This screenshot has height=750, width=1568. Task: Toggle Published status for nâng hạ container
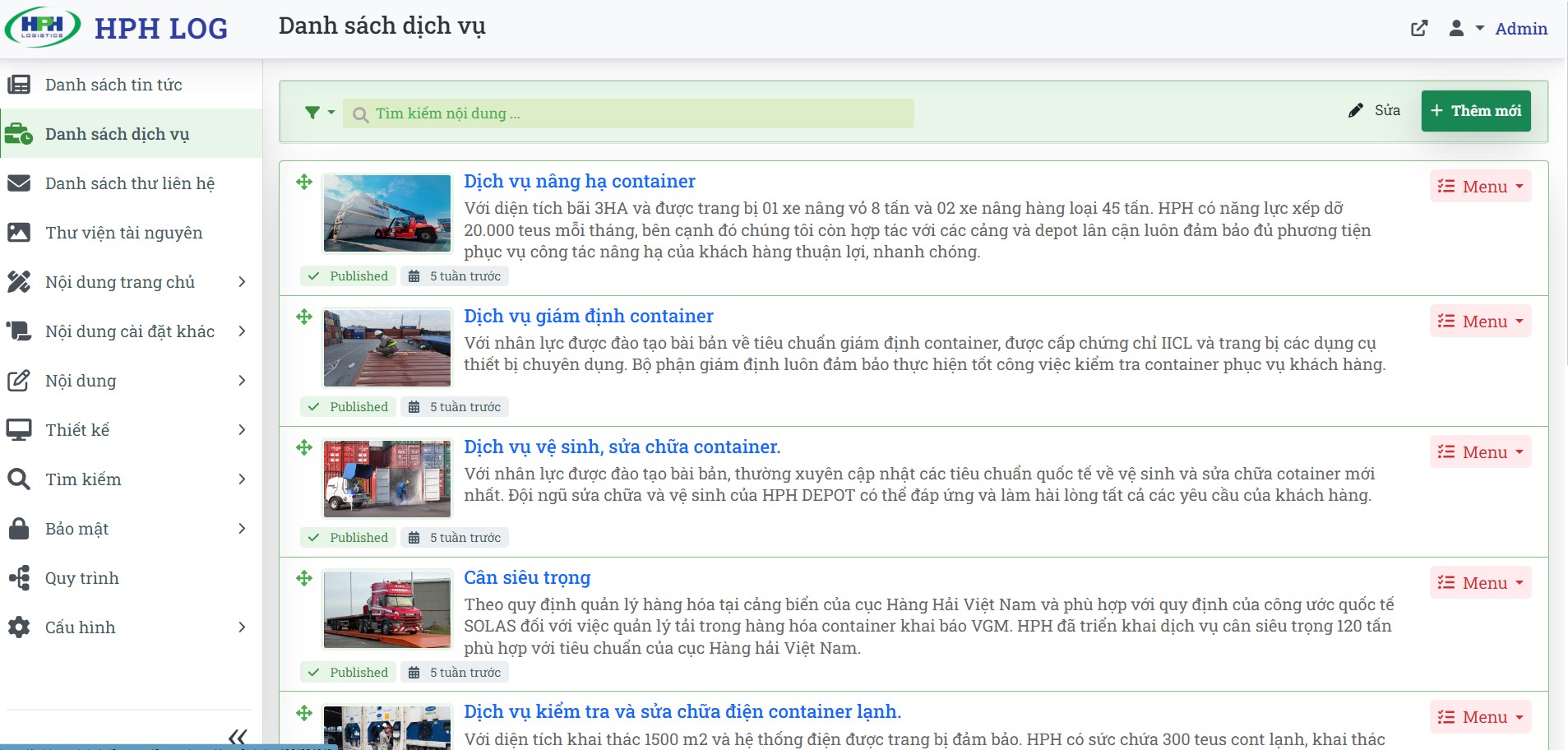[x=348, y=276]
